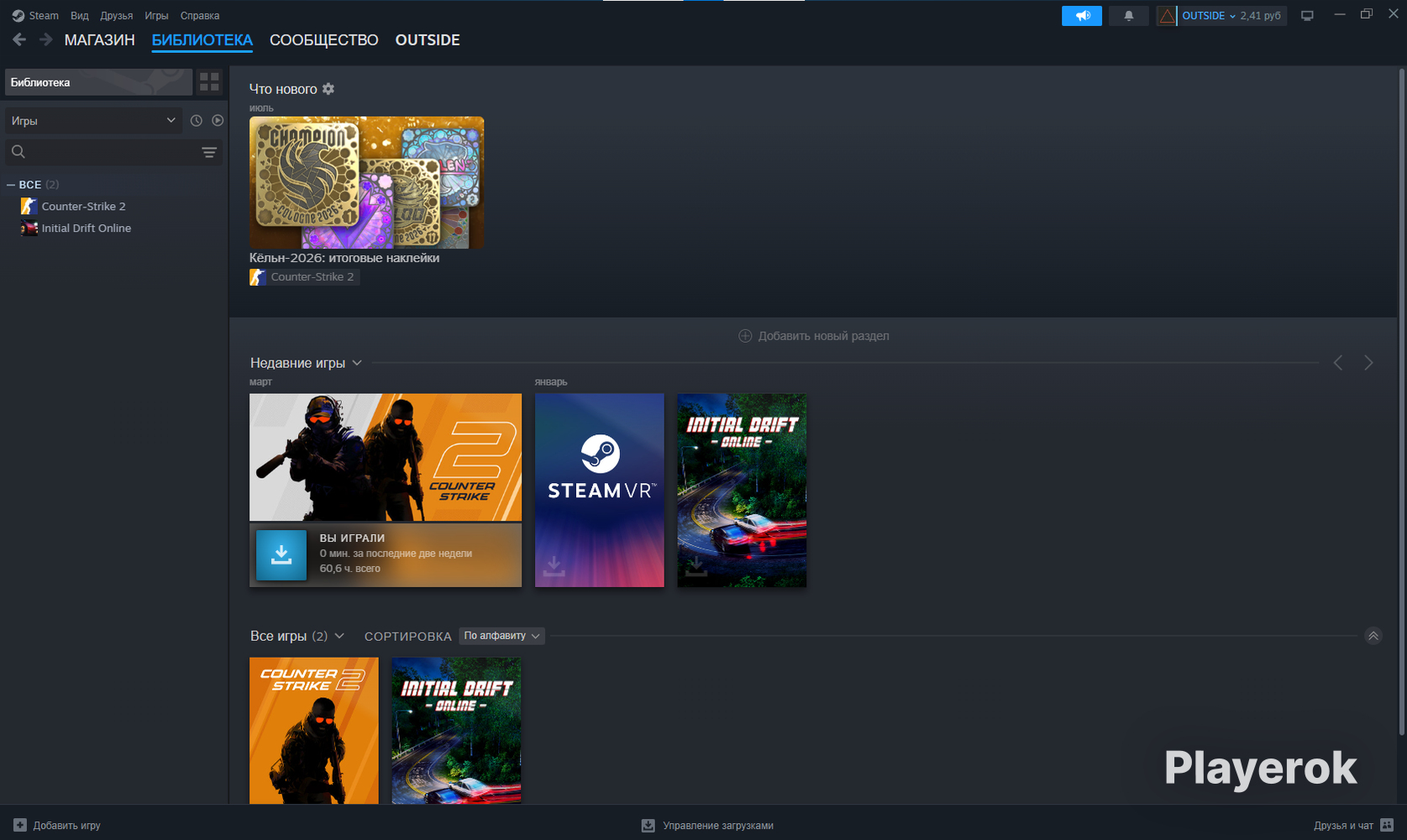Screen dimensions: 1407x840
Task: Toggle sort by recent clock icon
Action: (197, 121)
